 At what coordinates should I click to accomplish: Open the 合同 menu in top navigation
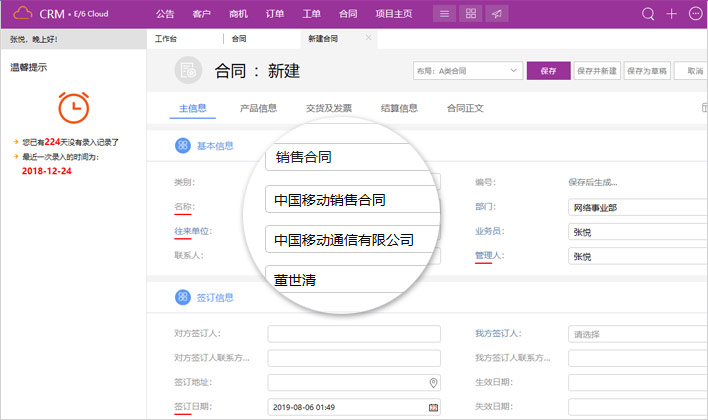[x=347, y=14]
